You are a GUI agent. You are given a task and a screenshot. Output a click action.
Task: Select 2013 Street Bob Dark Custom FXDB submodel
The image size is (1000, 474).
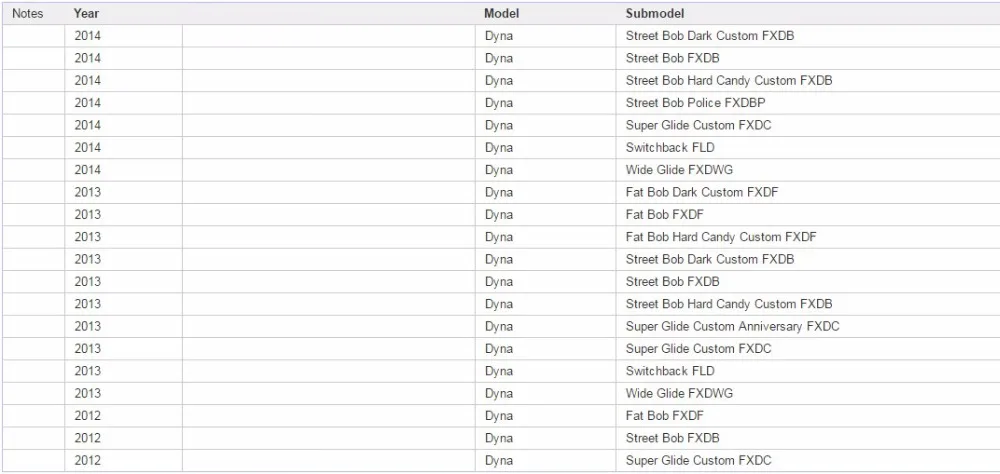coord(710,259)
